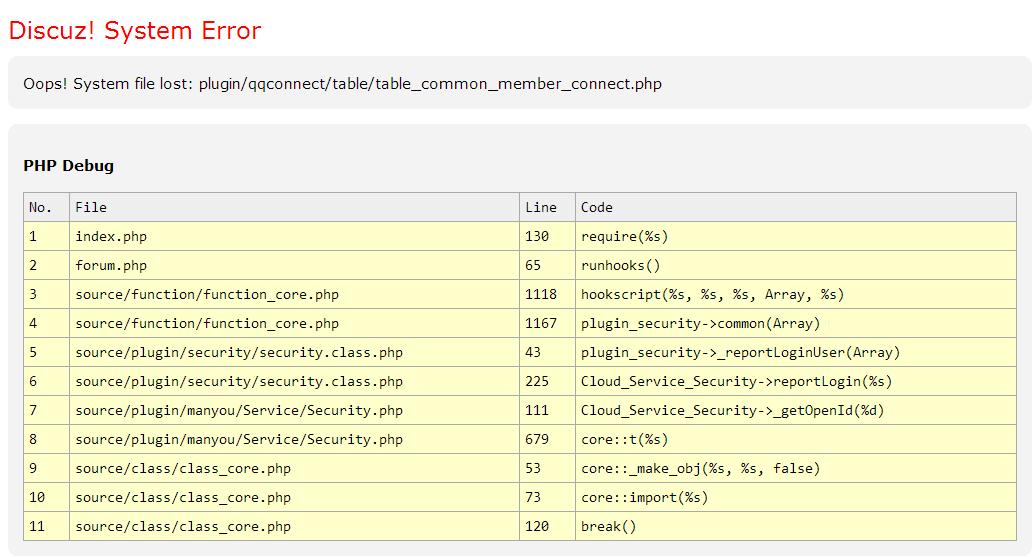Click the 'break()' code cell

click(608, 526)
